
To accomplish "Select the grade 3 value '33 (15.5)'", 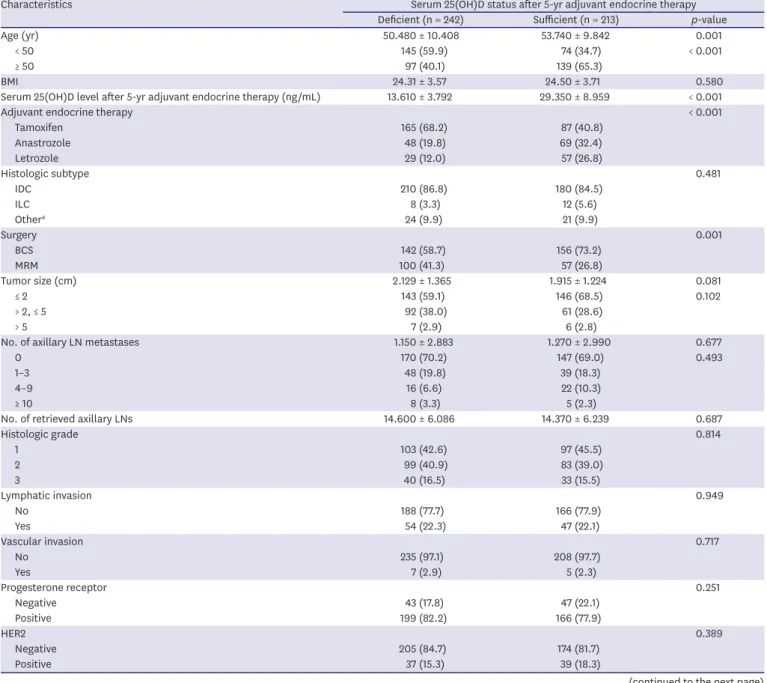I will tap(580, 480).
